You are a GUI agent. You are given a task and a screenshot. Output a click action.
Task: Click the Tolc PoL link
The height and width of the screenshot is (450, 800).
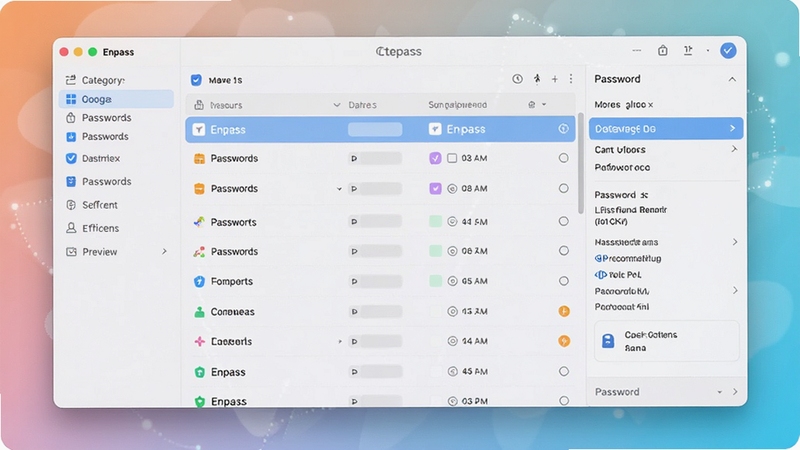[x=618, y=274]
